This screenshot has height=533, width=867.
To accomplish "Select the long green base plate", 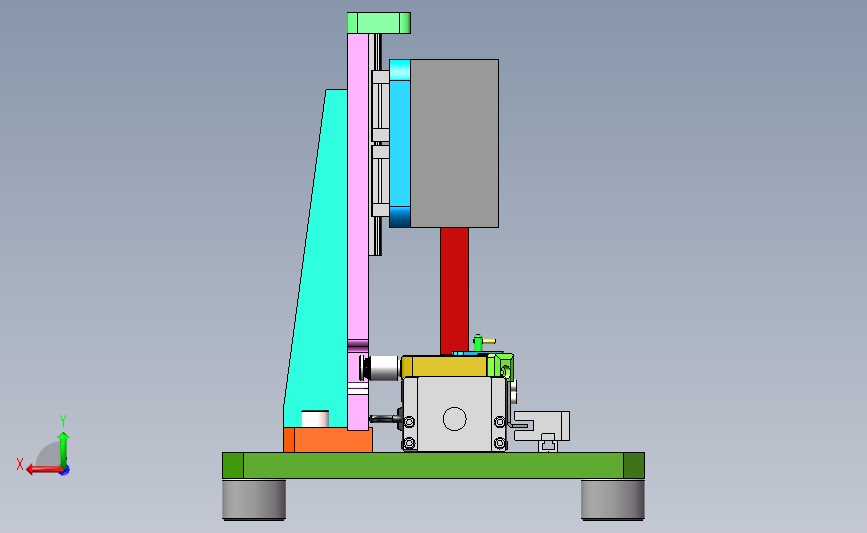I will 434,465.
